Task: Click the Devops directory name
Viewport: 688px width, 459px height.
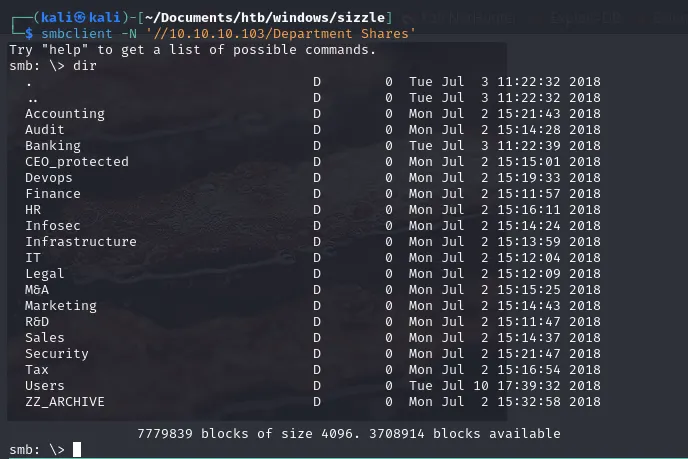Action: (x=49, y=178)
